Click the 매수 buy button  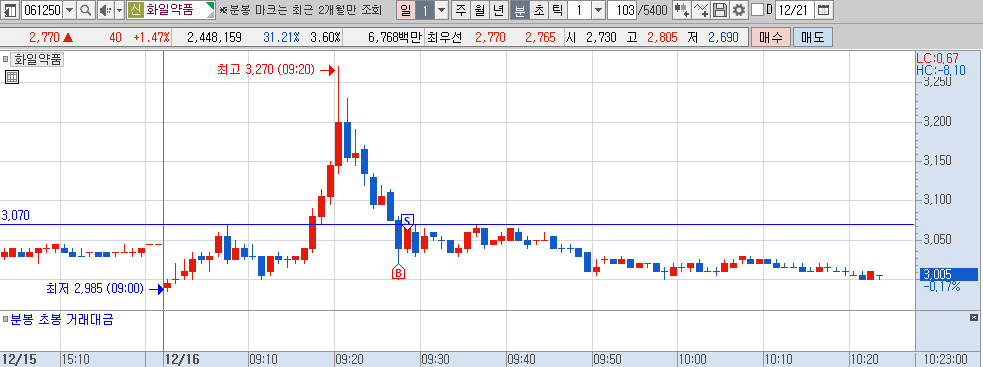coord(770,38)
